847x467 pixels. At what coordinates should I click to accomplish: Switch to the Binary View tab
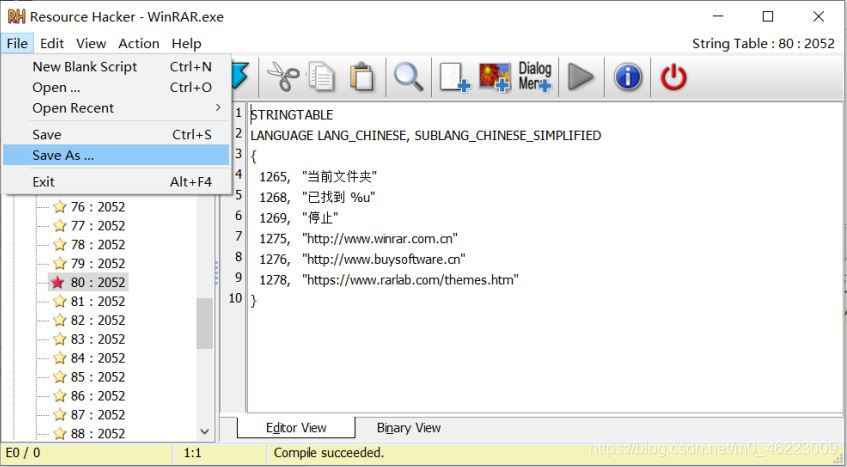(408, 428)
